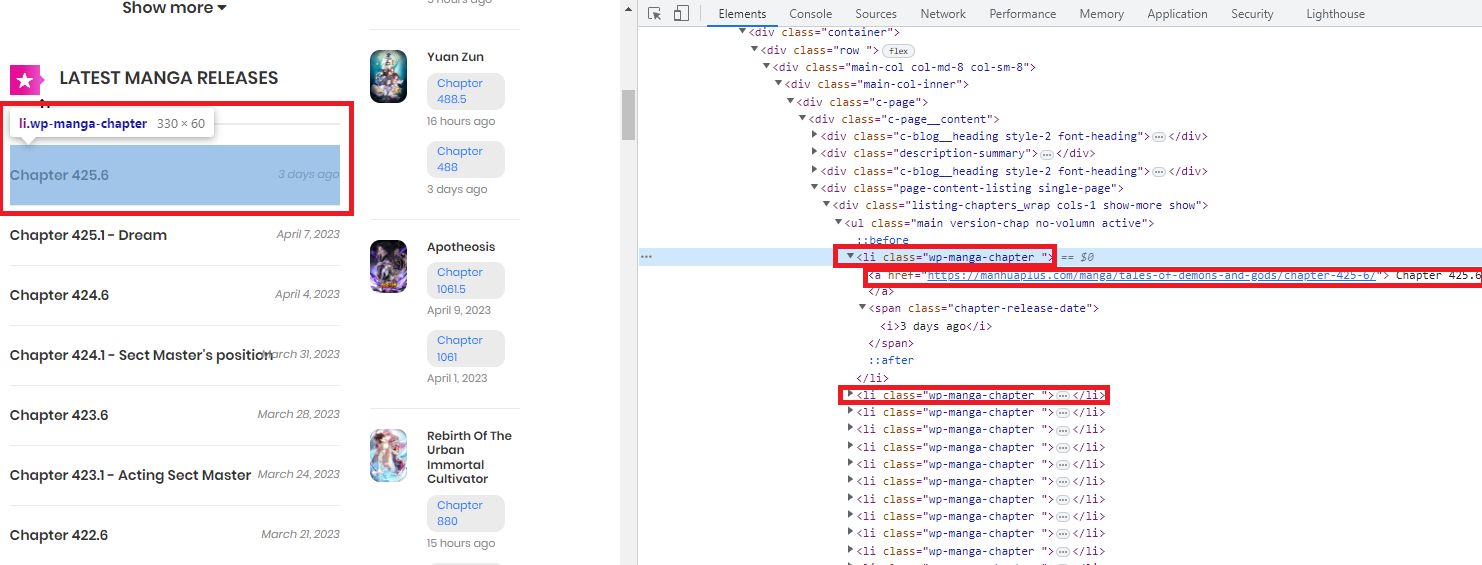Click the star icon beside Latest Manga Releases
This screenshot has width=1482, height=565.
27,80
